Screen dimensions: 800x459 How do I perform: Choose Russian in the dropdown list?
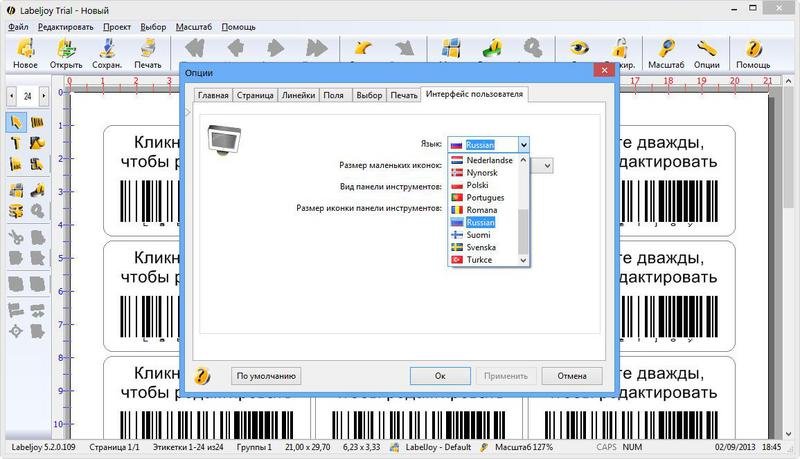click(484, 222)
